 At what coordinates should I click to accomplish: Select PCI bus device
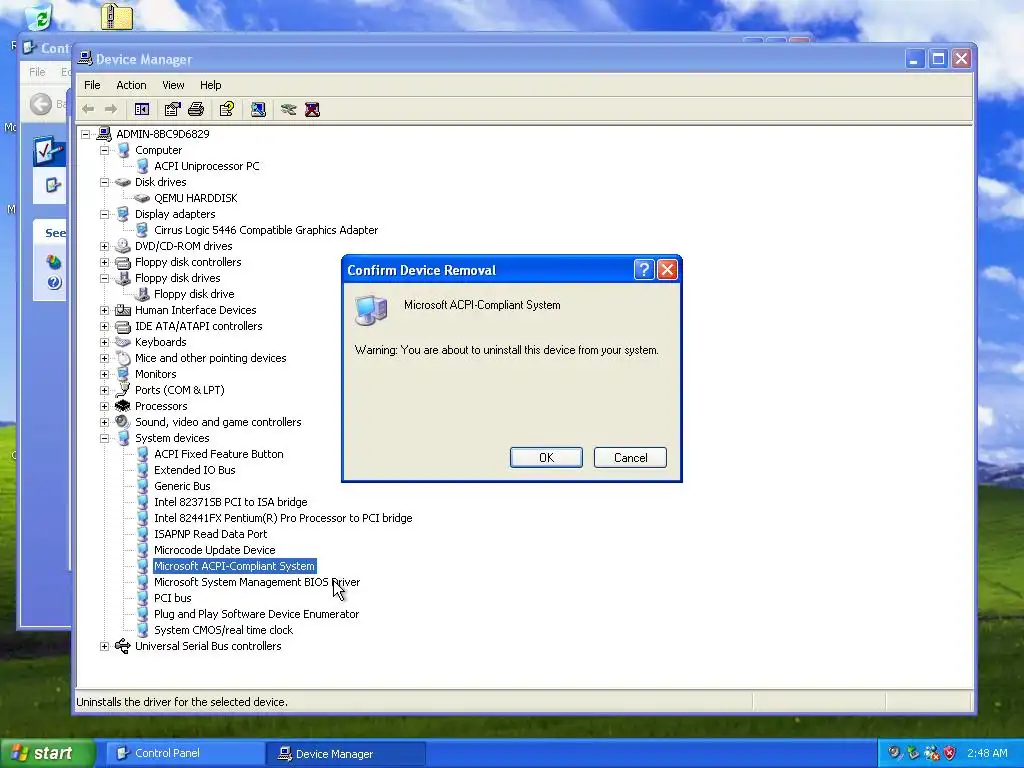click(x=172, y=598)
